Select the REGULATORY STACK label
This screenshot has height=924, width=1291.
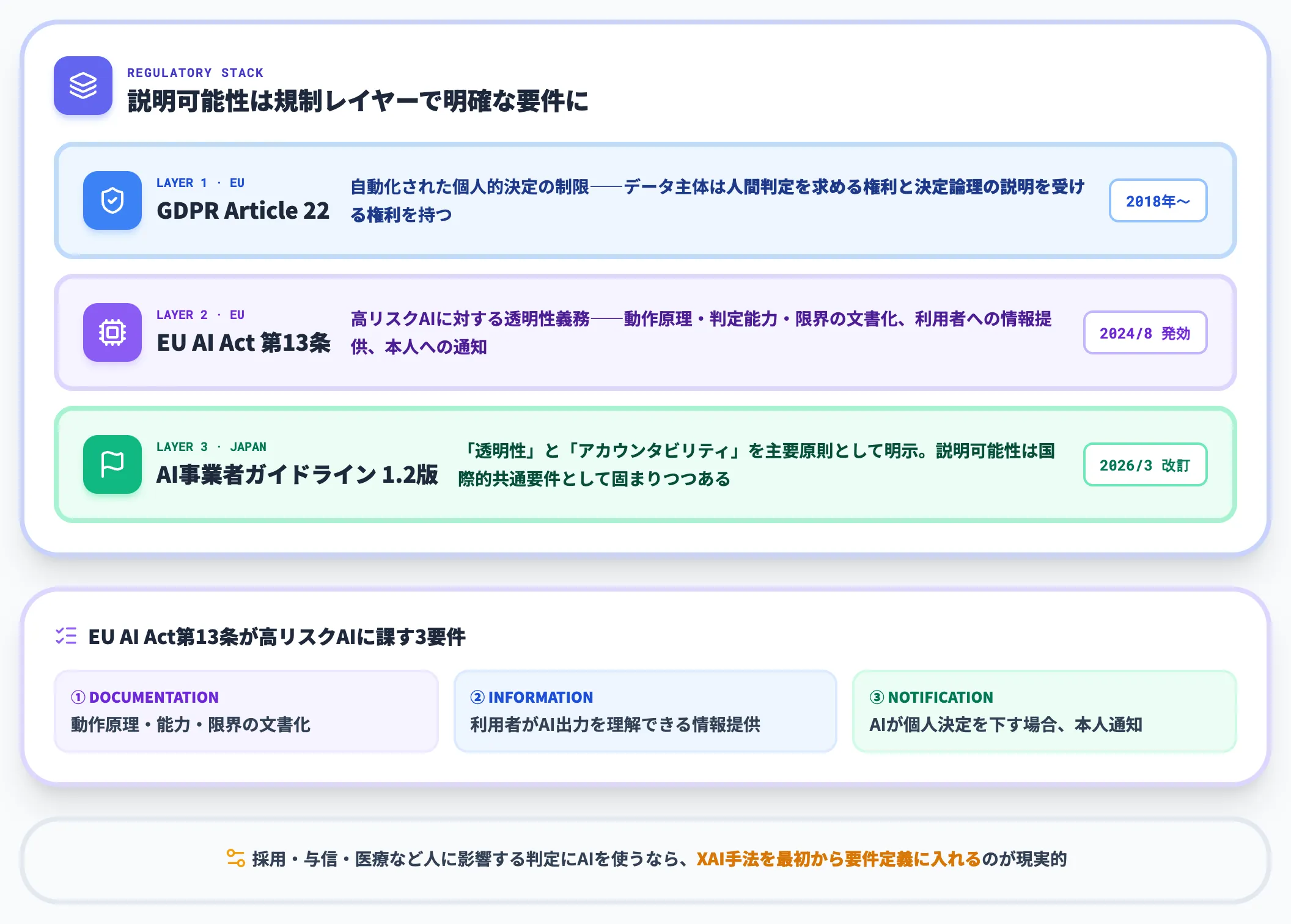[195, 73]
